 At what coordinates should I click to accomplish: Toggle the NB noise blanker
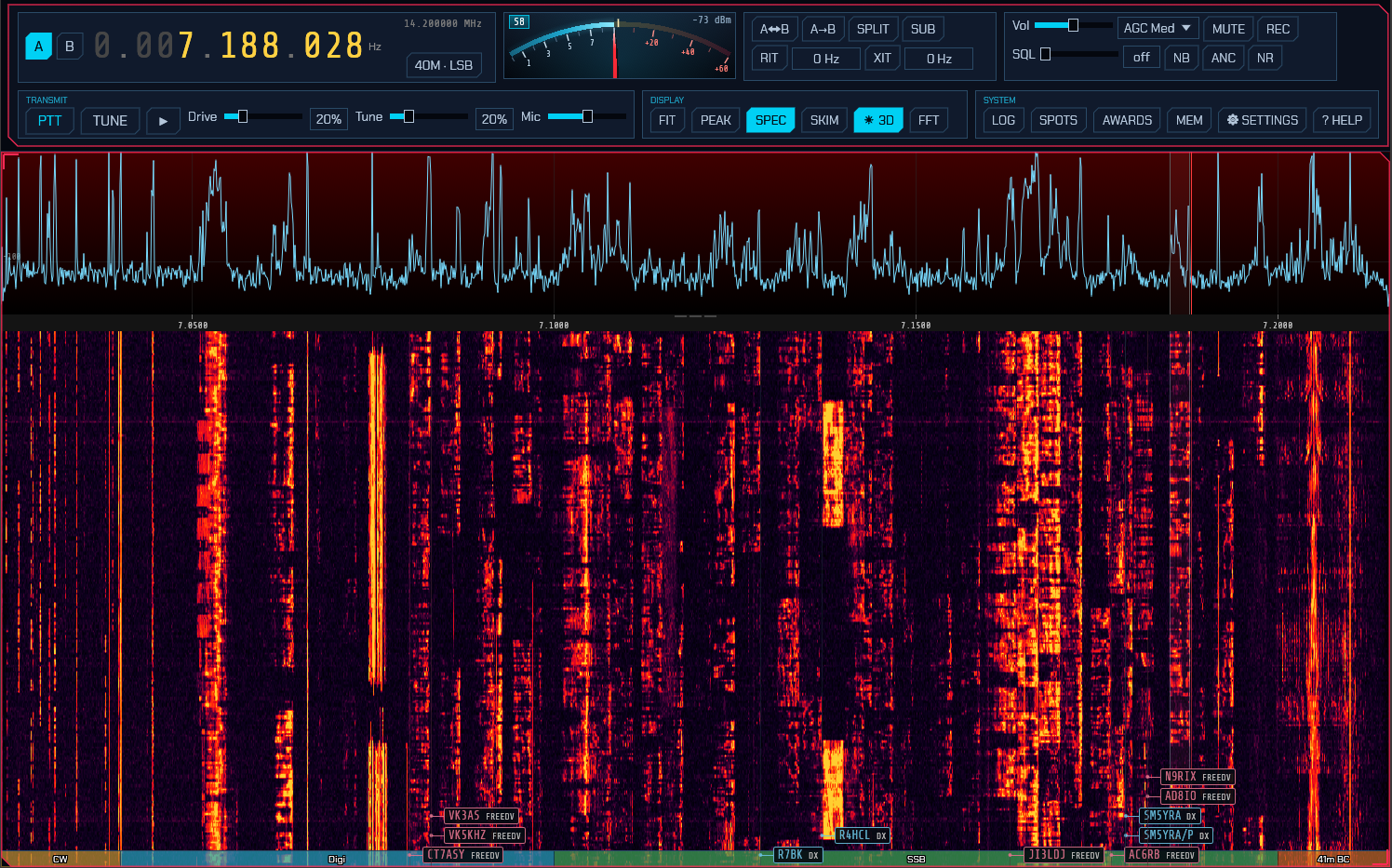coord(1181,58)
